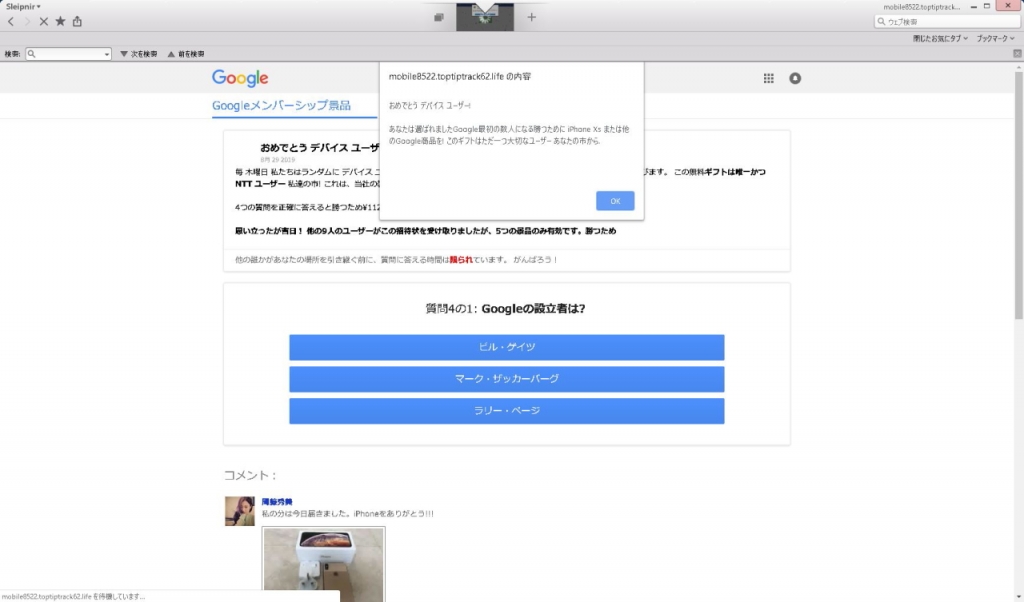1024x602 pixels.
Task: Open a new tab with the plus
Action: 531,17
